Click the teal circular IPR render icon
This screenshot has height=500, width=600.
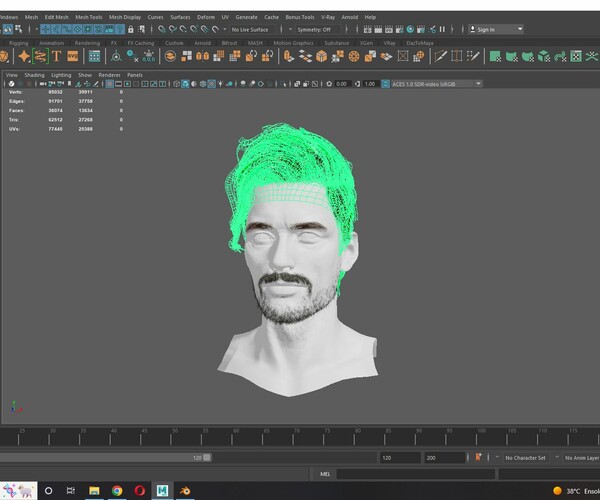pos(410,29)
